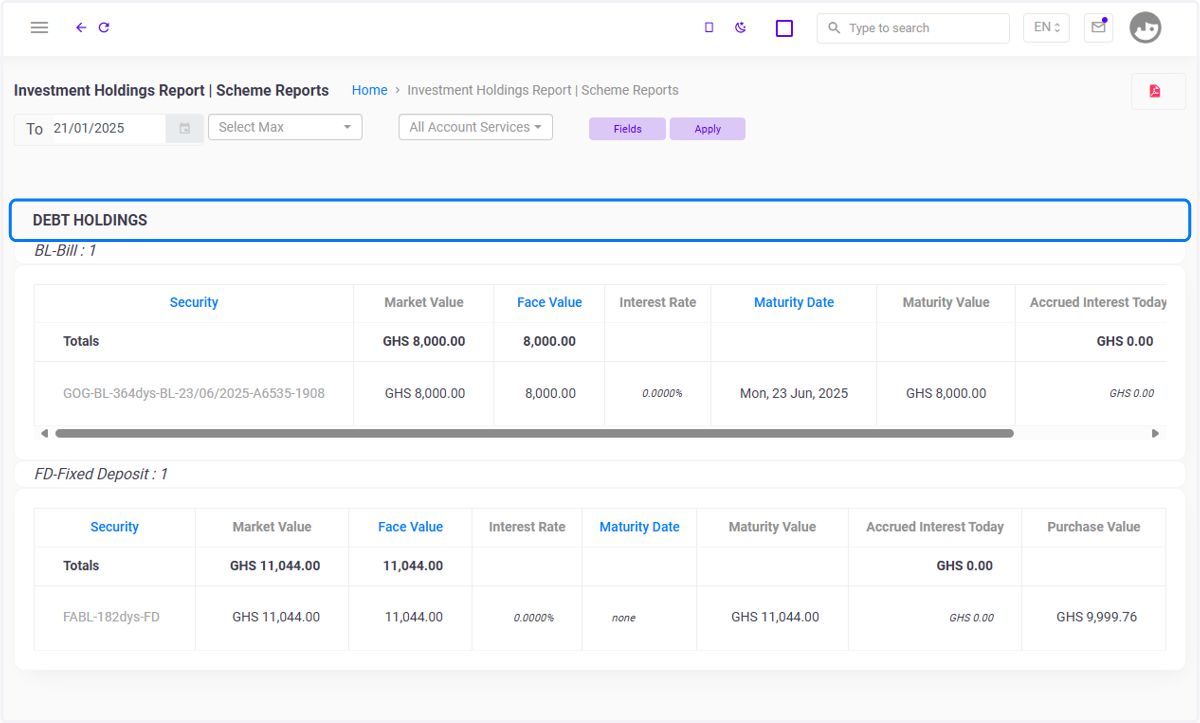Open the calendar picker icon
The height and width of the screenshot is (723, 1200).
point(185,128)
